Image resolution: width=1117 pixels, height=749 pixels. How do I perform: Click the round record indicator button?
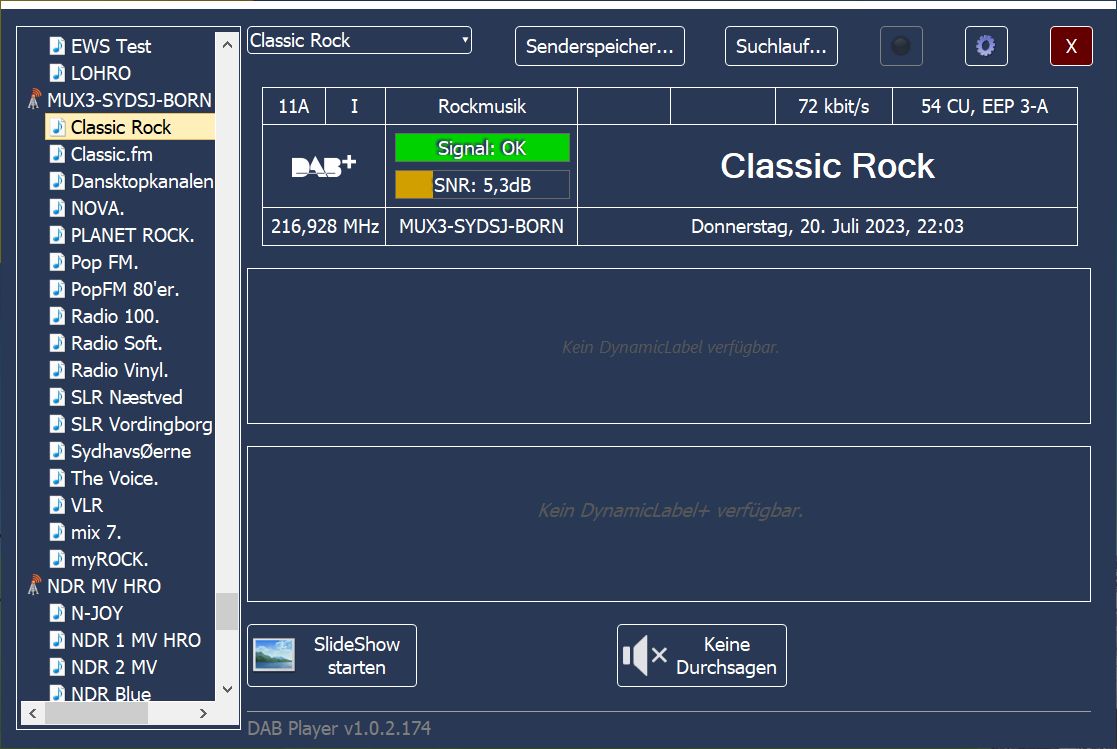[901, 46]
